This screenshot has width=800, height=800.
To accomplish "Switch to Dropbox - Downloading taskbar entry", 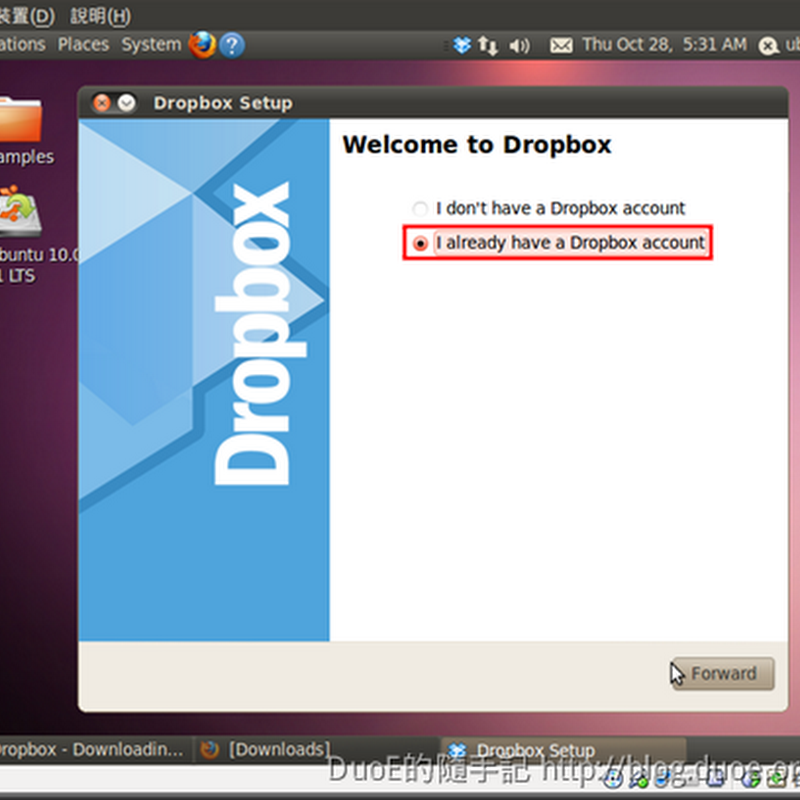I will tap(96, 749).
